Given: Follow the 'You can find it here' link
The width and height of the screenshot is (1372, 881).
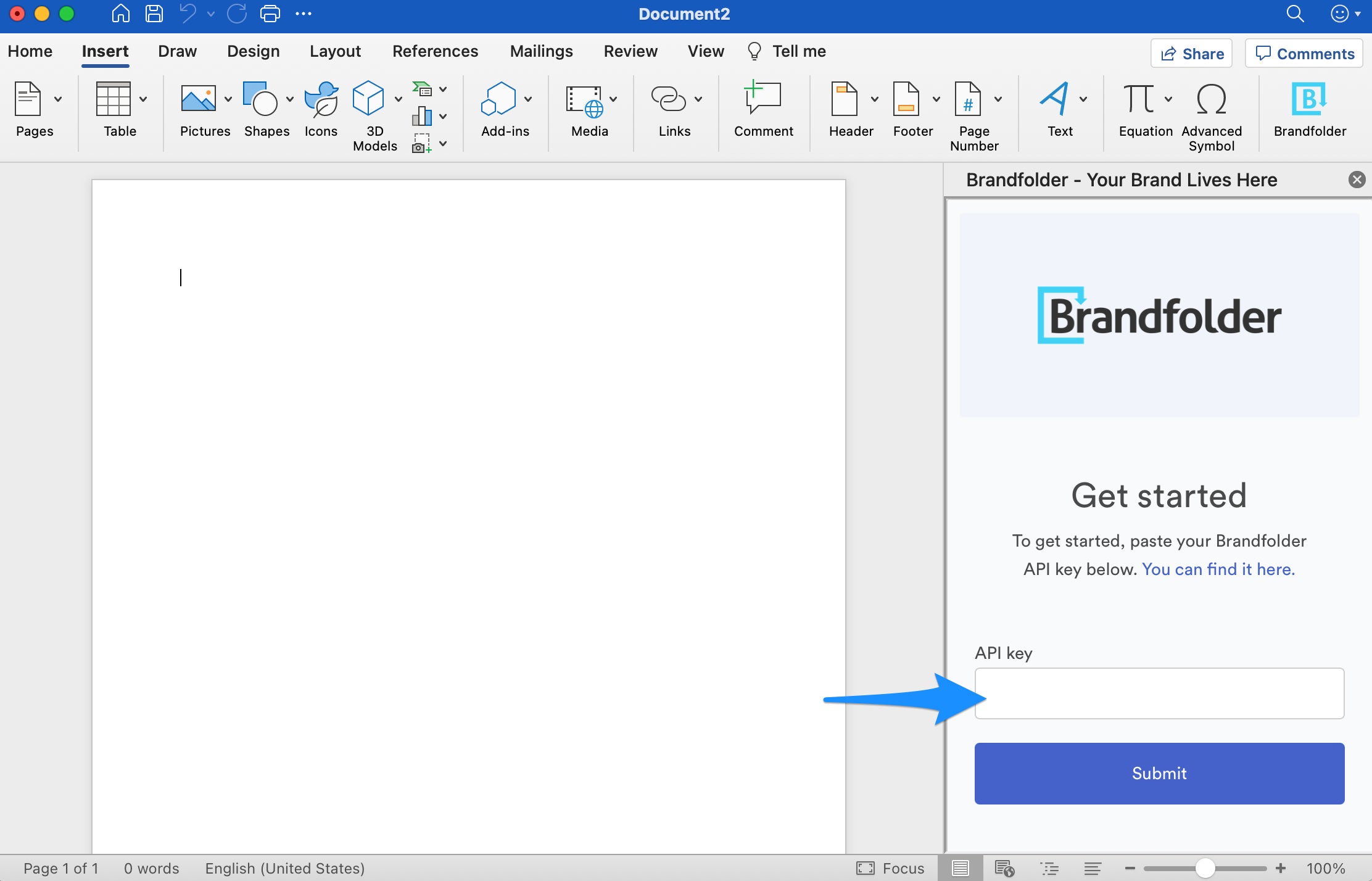Looking at the screenshot, I should click(x=1218, y=569).
